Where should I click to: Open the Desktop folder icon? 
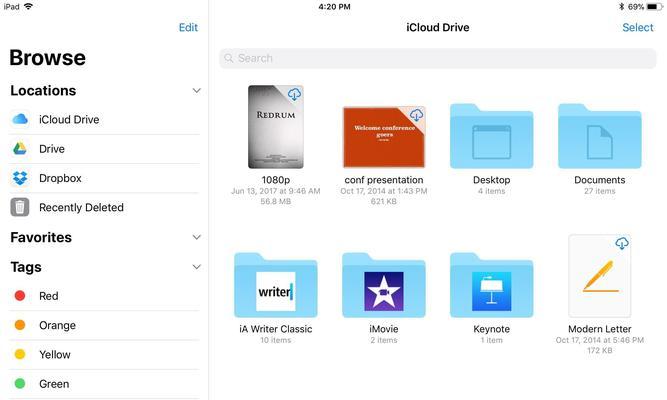(x=491, y=136)
